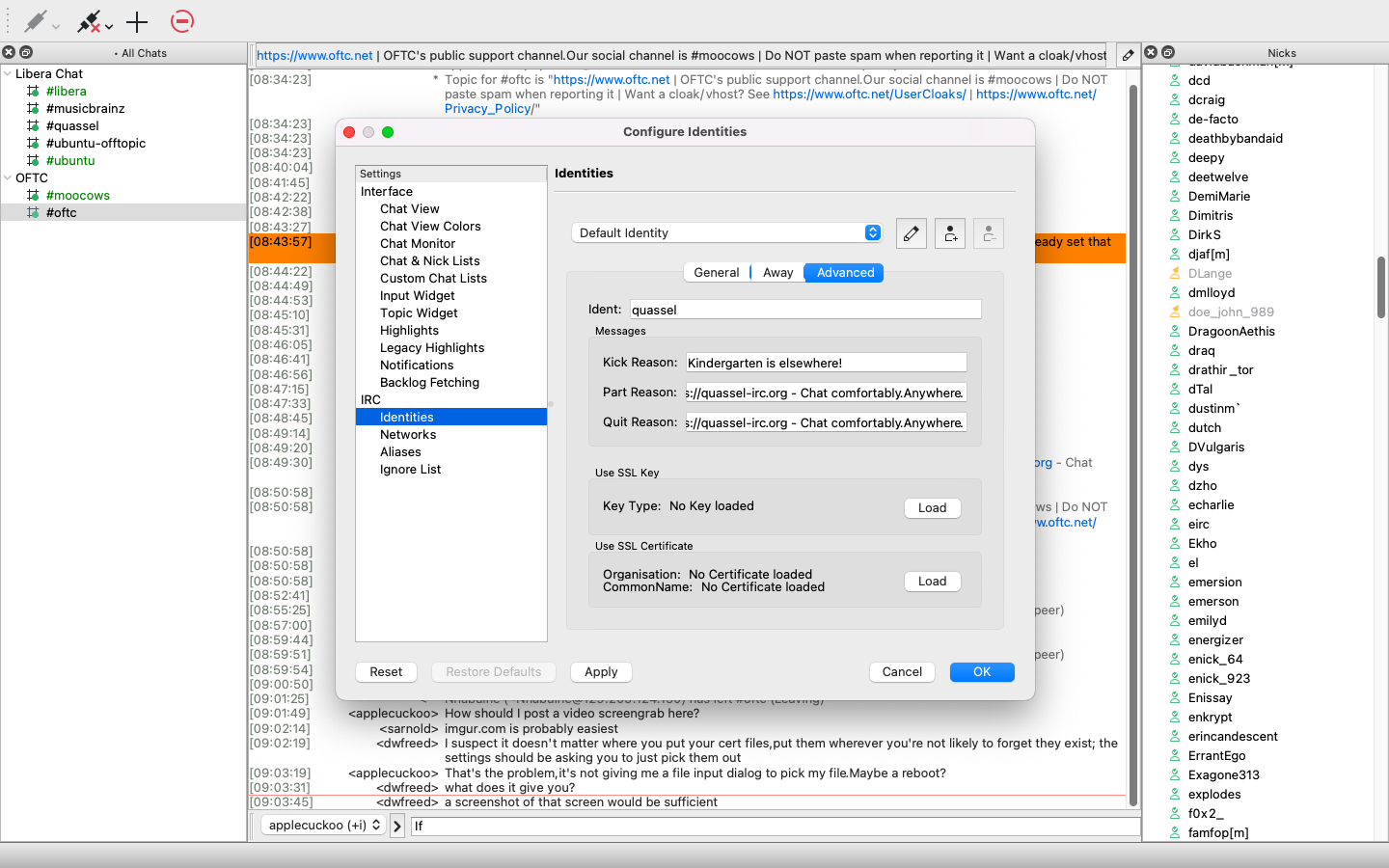The width and height of the screenshot is (1389, 868).
Task: Open Notifications settings page
Action: point(417,365)
